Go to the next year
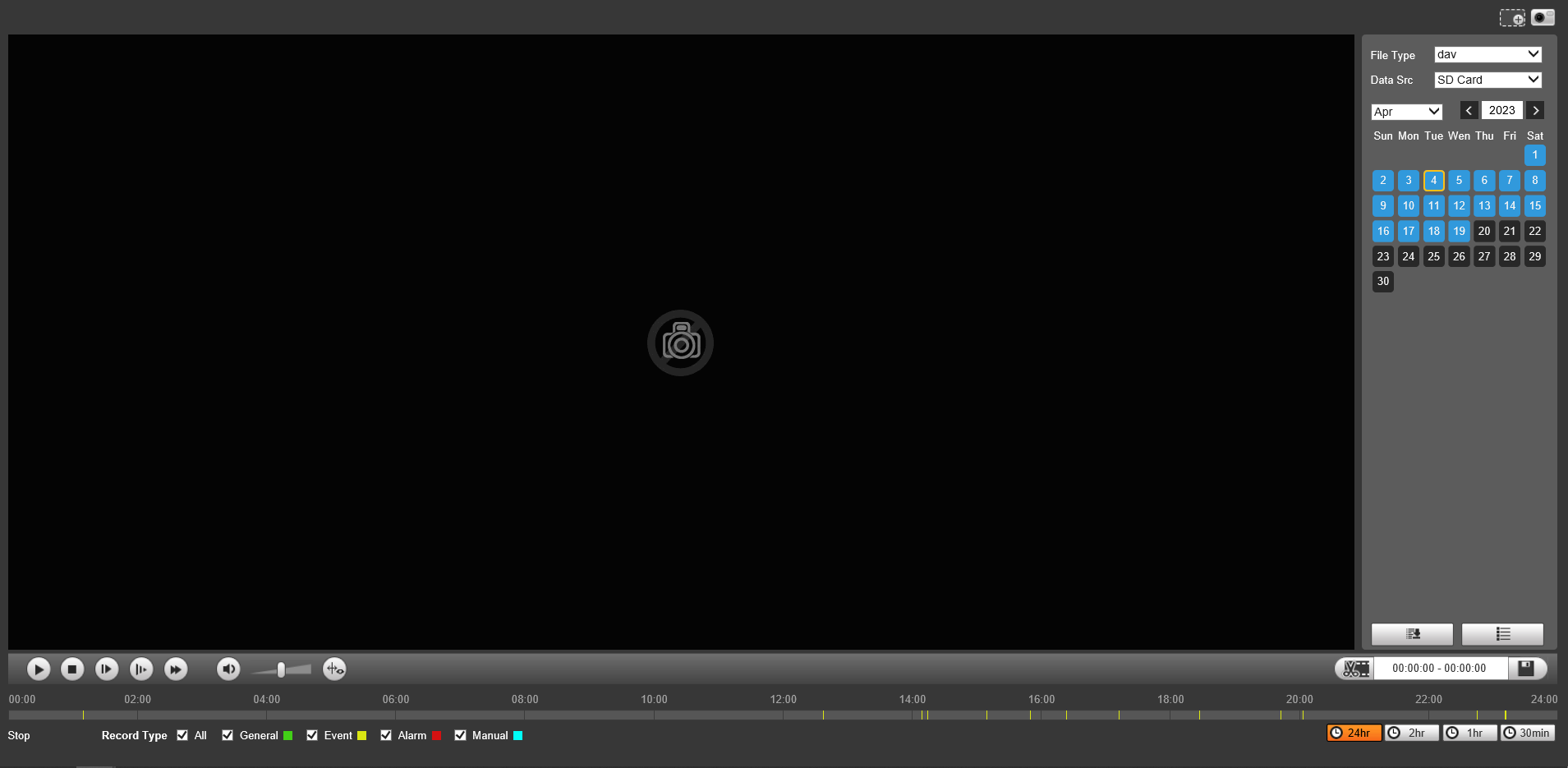This screenshot has width=1568, height=768. (x=1535, y=110)
